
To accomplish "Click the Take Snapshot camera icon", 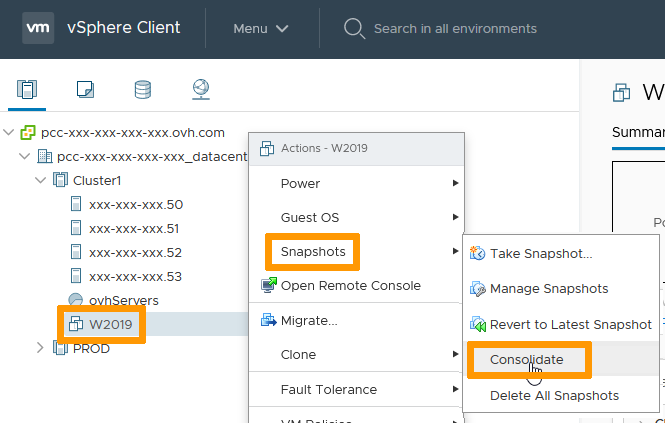I will coord(477,254).
